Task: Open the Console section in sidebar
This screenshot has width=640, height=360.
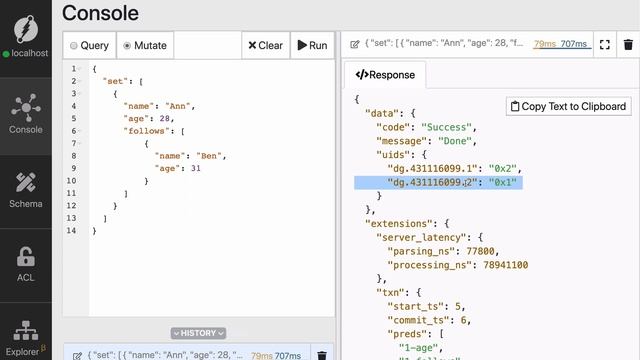Action: [26, 115]
